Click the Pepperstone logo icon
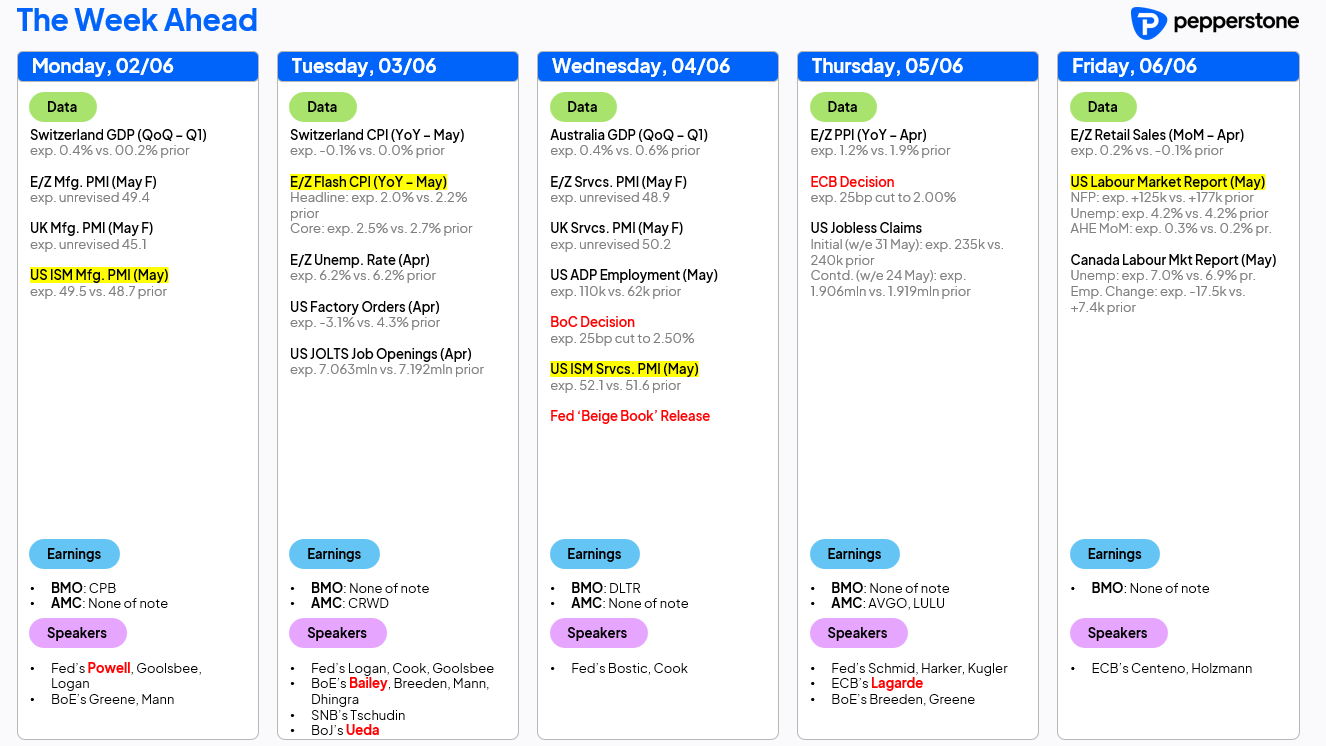Image resolution: width=1326 pixels, height=746 pixels. point(1149,22)
